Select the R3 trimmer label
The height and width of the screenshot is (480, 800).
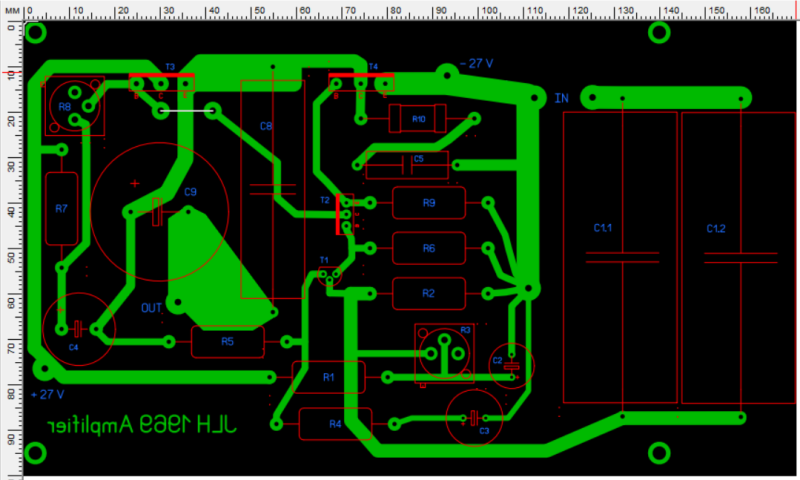[x=465, y=330]
